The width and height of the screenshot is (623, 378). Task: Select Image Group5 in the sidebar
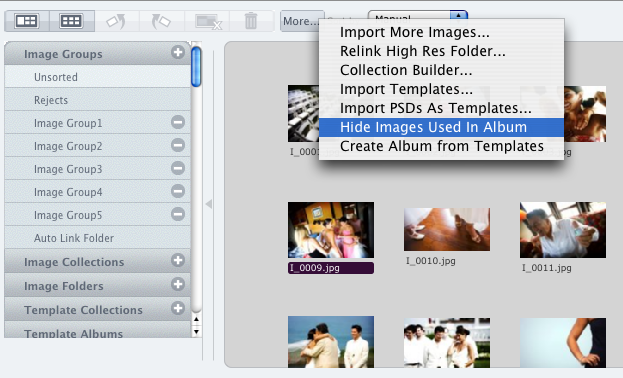[x=97, y=215]
